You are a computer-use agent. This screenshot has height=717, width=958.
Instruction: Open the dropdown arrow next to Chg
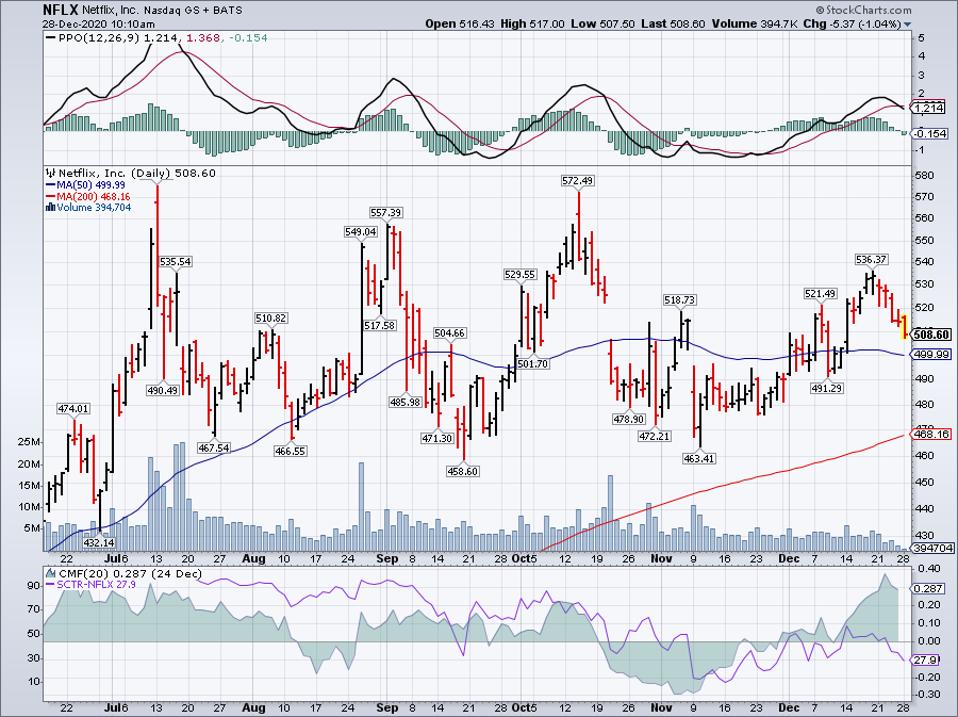coord(907,24)
